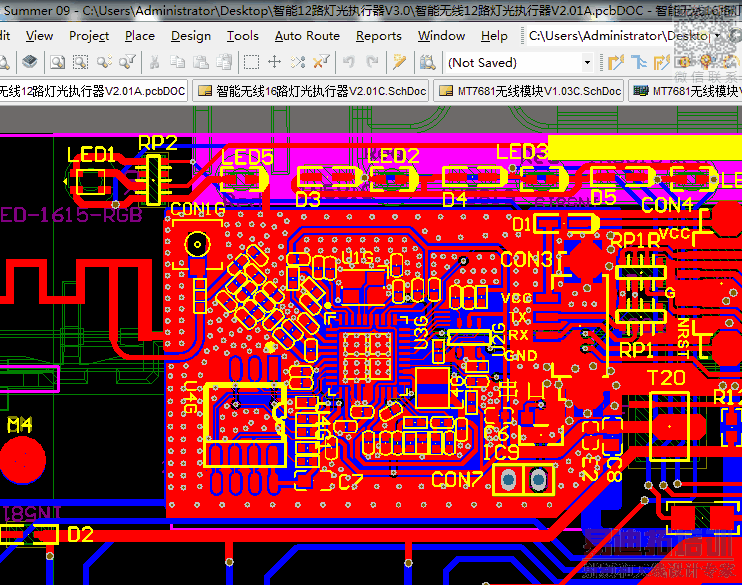Screen dimensions: 742x585
Task: Open the Design menu
Action: 191,36
